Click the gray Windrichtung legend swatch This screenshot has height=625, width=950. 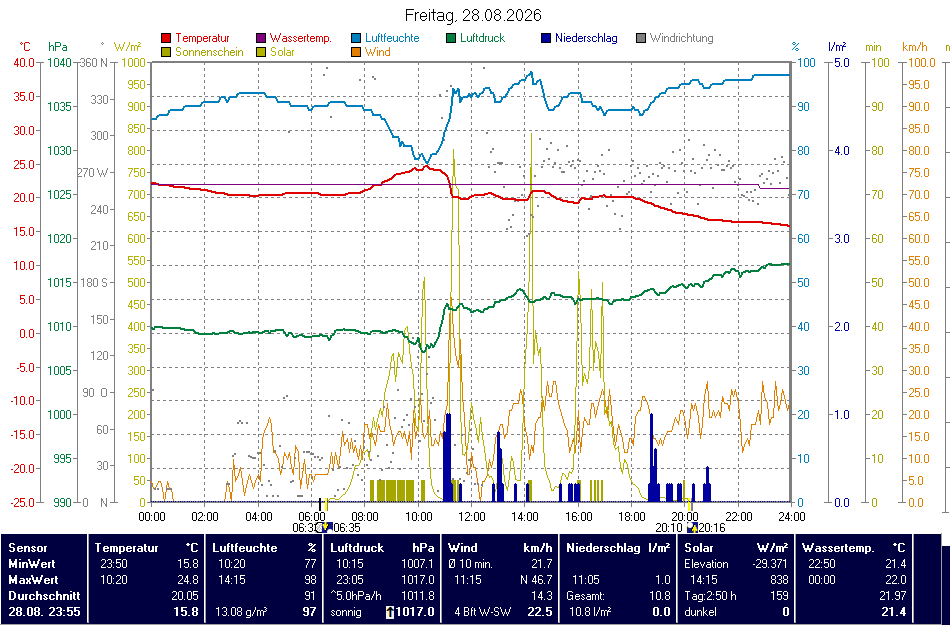(x=640, y=38)
